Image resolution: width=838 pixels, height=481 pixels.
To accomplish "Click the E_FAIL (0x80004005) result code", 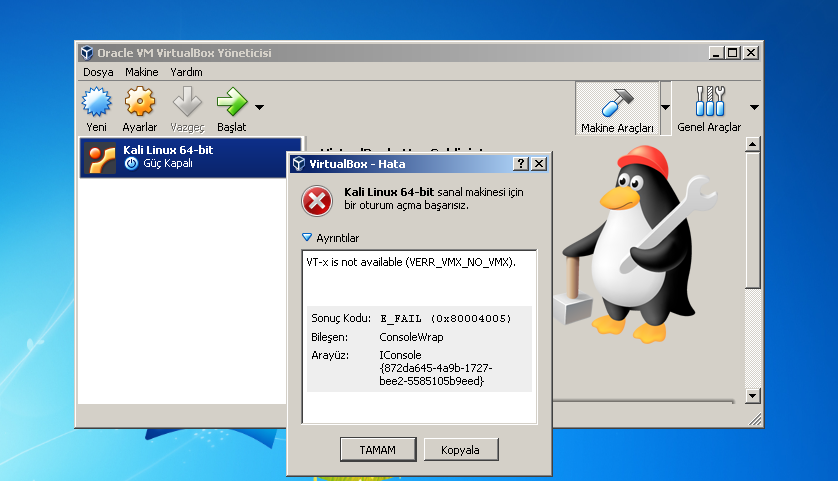I will 445,319.
